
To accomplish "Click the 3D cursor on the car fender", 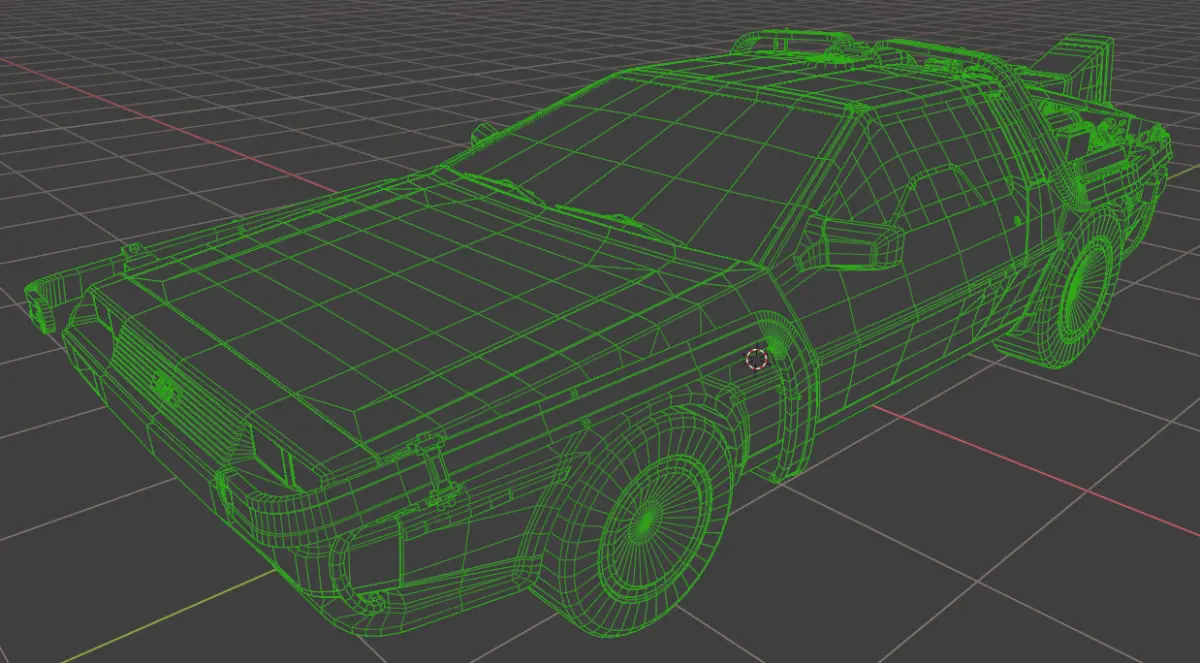I will (x=757, y=359).
